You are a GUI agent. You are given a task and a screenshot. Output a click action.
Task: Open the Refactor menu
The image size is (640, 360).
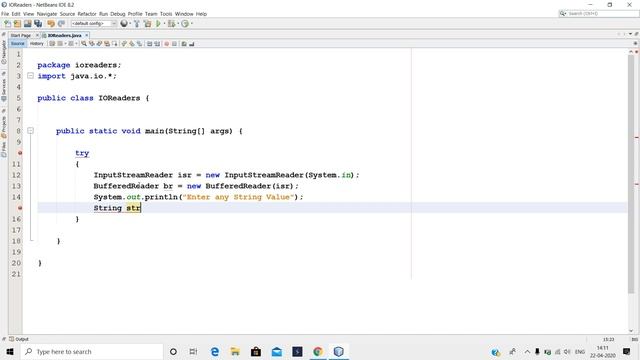point(87,14)
